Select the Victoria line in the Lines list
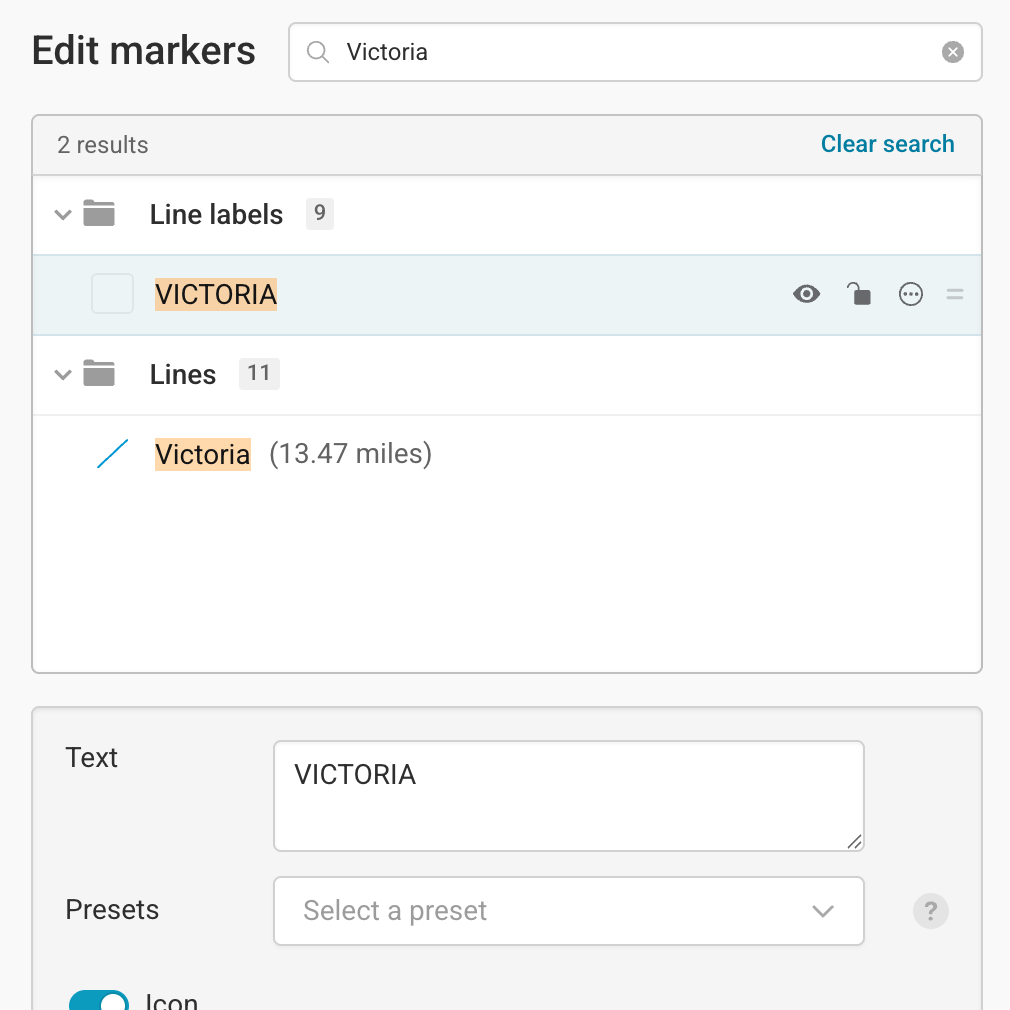The height and width of the screenshot is (1010, 1010). (203, 453)
